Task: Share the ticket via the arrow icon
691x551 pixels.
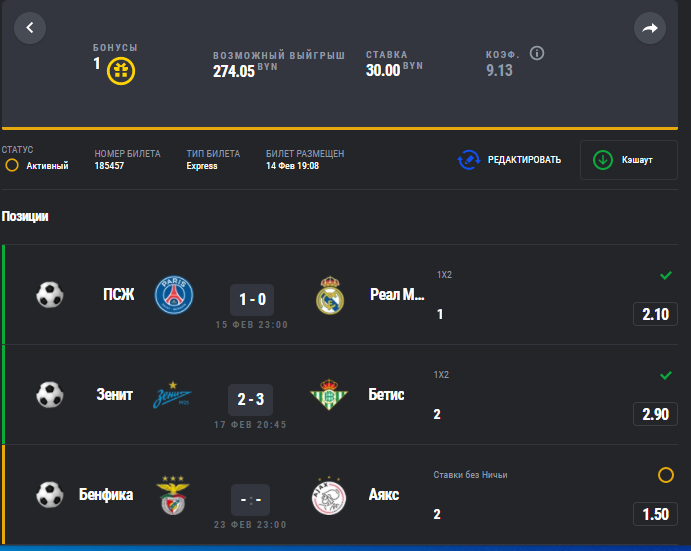Action: 650,28
